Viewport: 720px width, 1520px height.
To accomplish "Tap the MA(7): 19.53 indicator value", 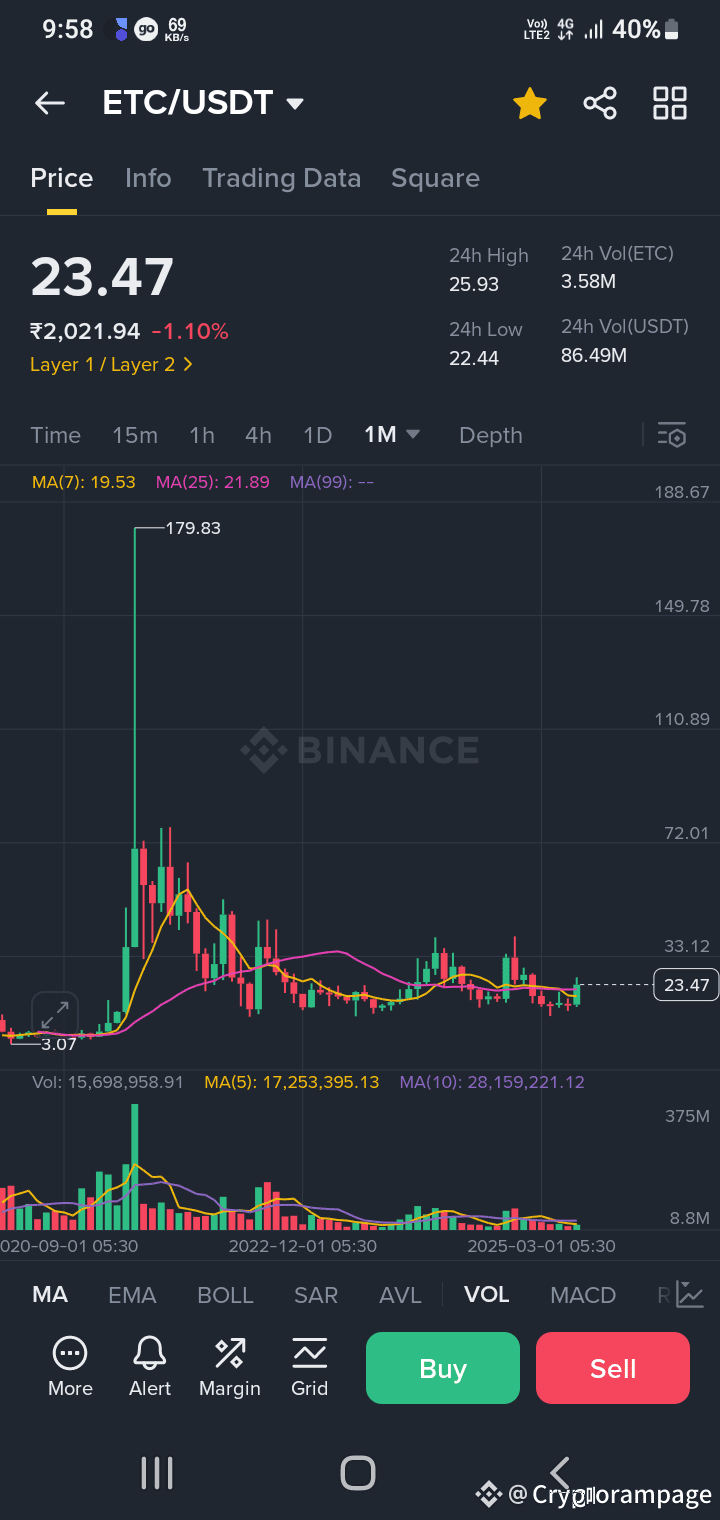I will (84, 482).
